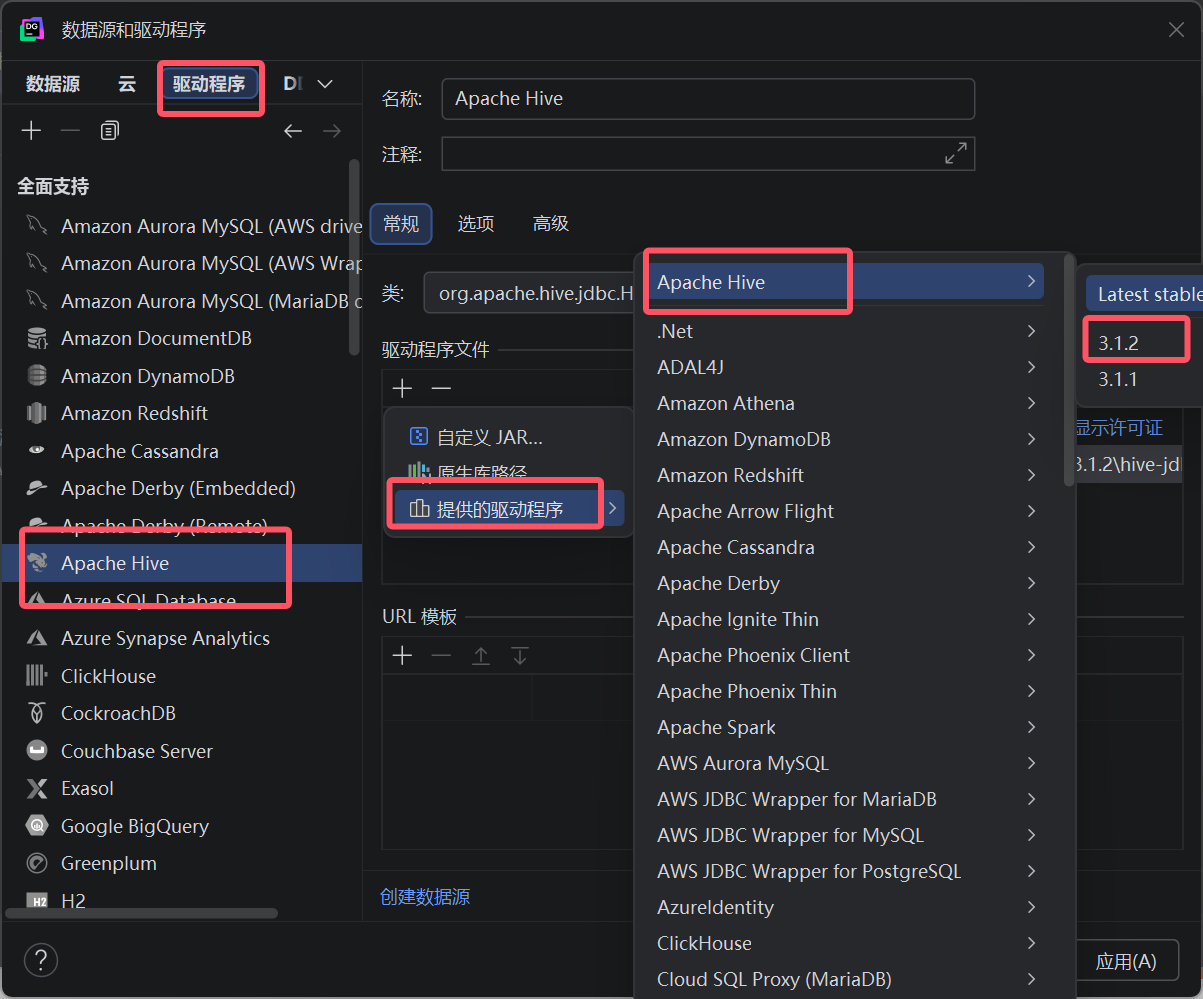The image size is (1203, 999).
Task: Open help with question mark icon
Action: (41, 961)
